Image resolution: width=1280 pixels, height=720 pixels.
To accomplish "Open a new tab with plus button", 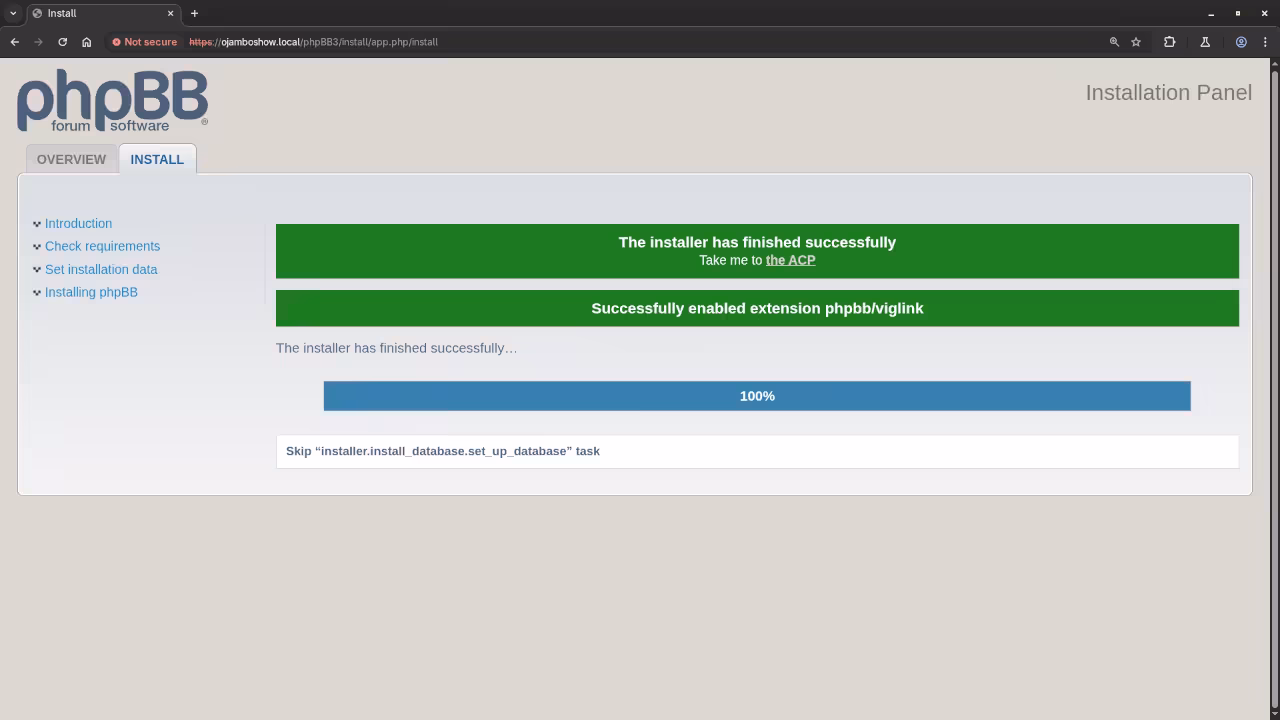I will [194, 13].
